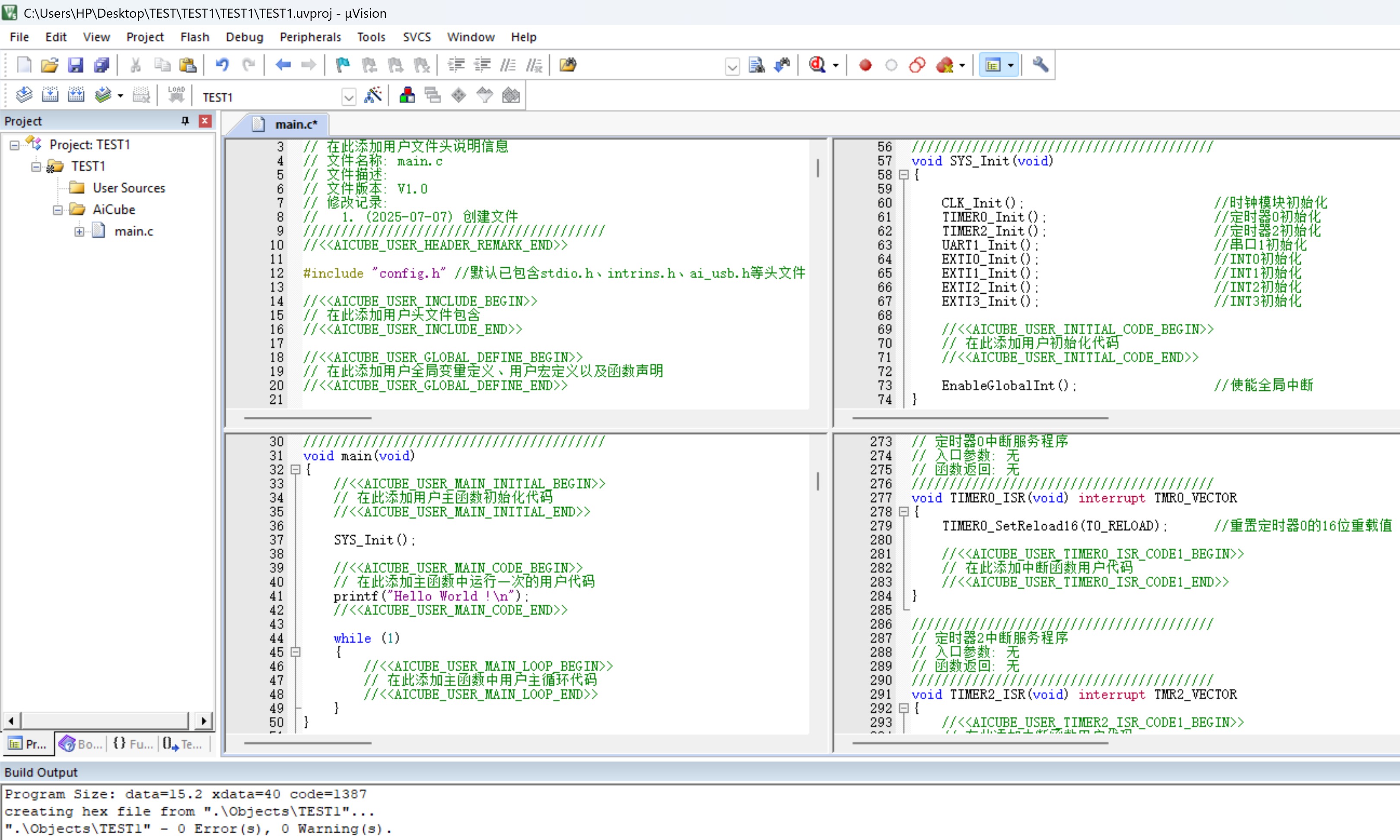
Task: Open the breakpoint kill-all dropdown arrow
Action: (x=962, y=66)
